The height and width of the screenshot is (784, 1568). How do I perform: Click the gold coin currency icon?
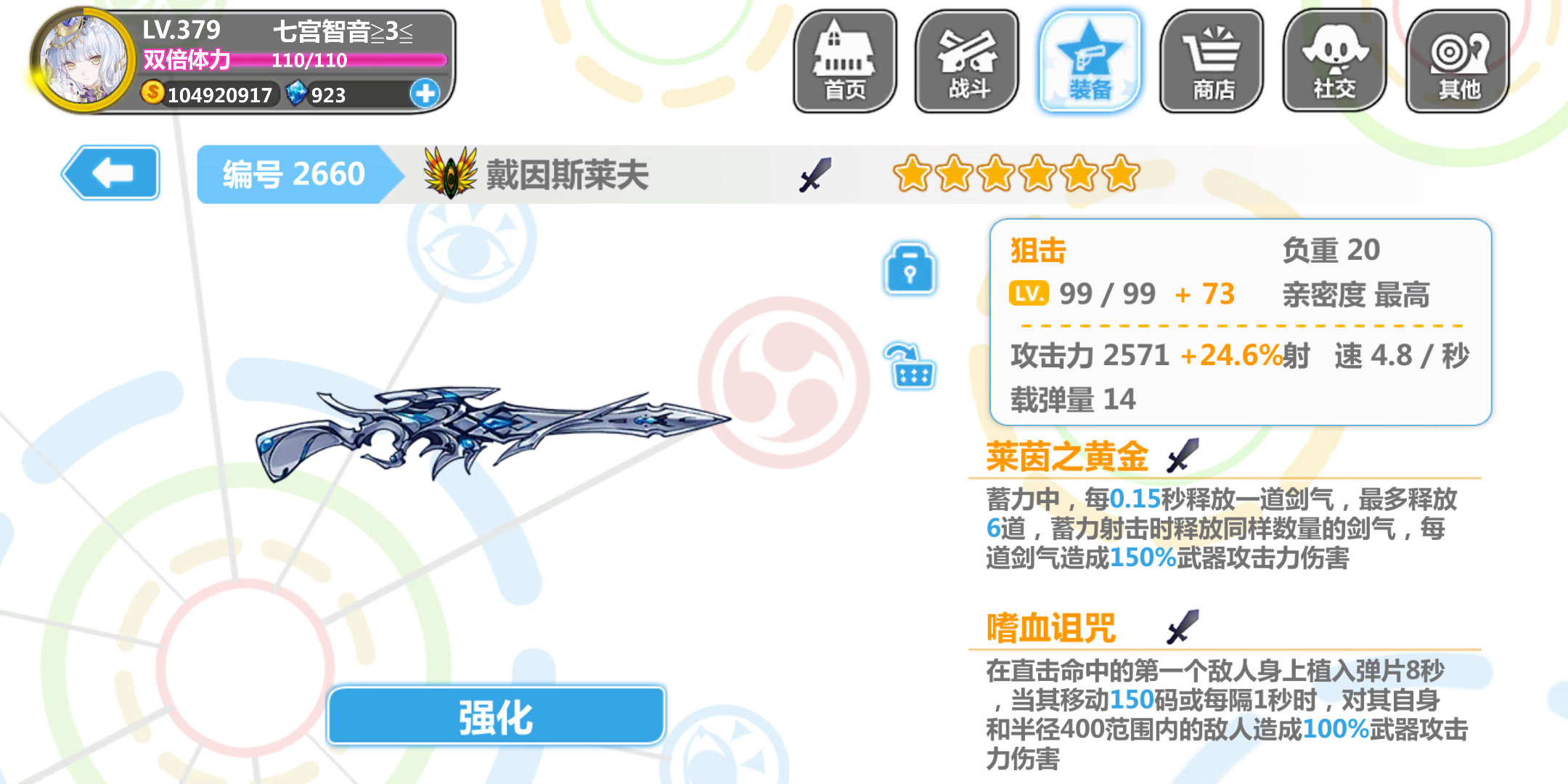[152, 92]
